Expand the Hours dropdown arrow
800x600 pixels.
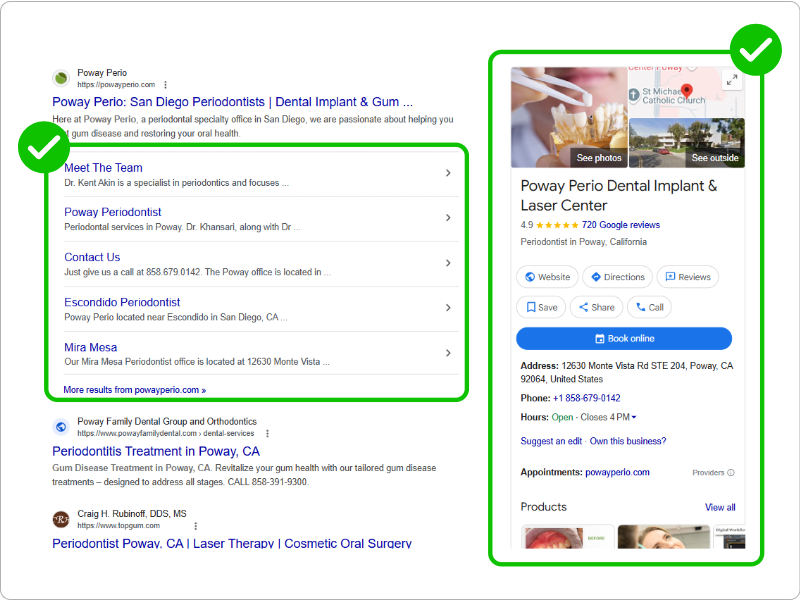[634, 417]
